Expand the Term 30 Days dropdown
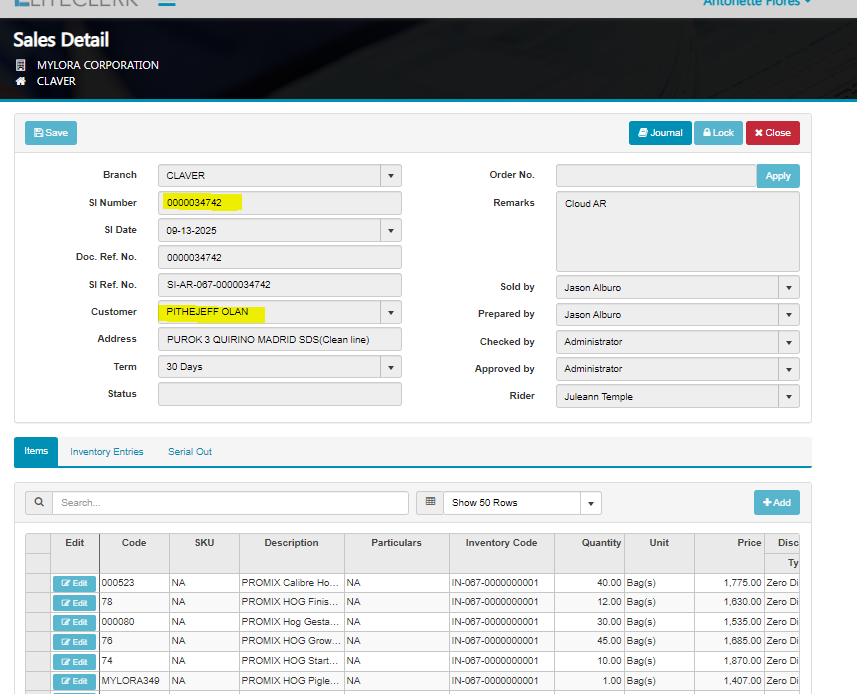857x694 pixels. click(x=390, y=367)
